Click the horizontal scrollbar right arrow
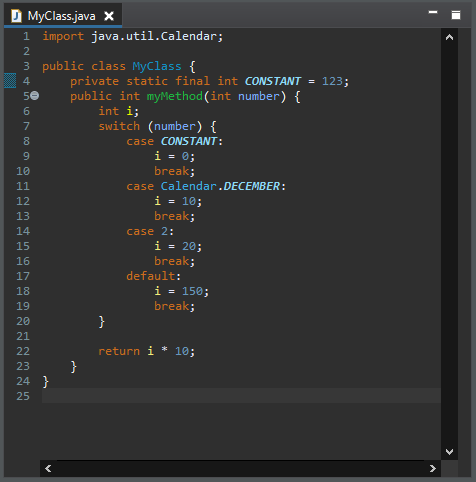Screen dimensions: 476x482 tap(433, 468)
